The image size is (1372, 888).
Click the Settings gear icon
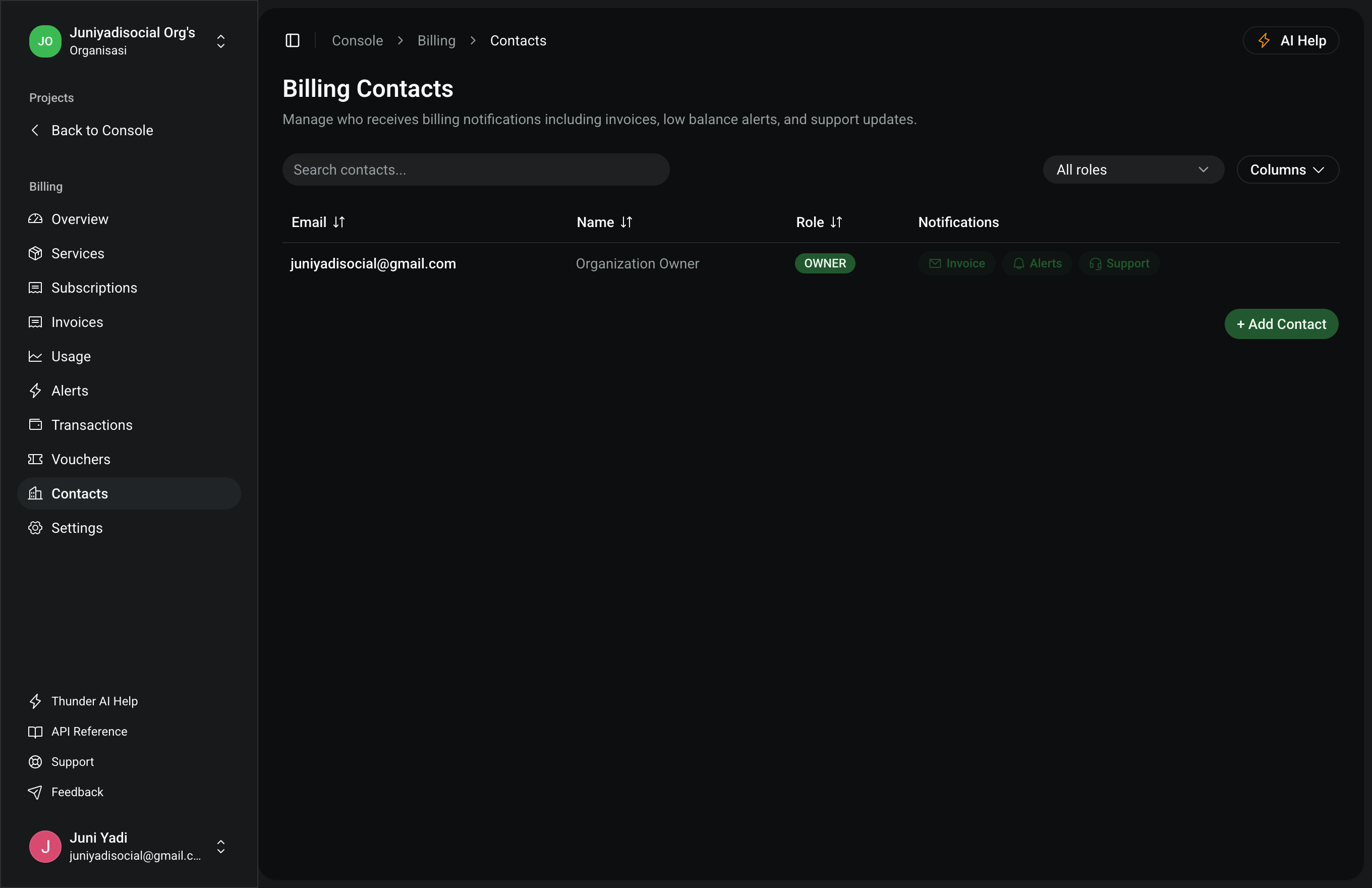point(35,528)
